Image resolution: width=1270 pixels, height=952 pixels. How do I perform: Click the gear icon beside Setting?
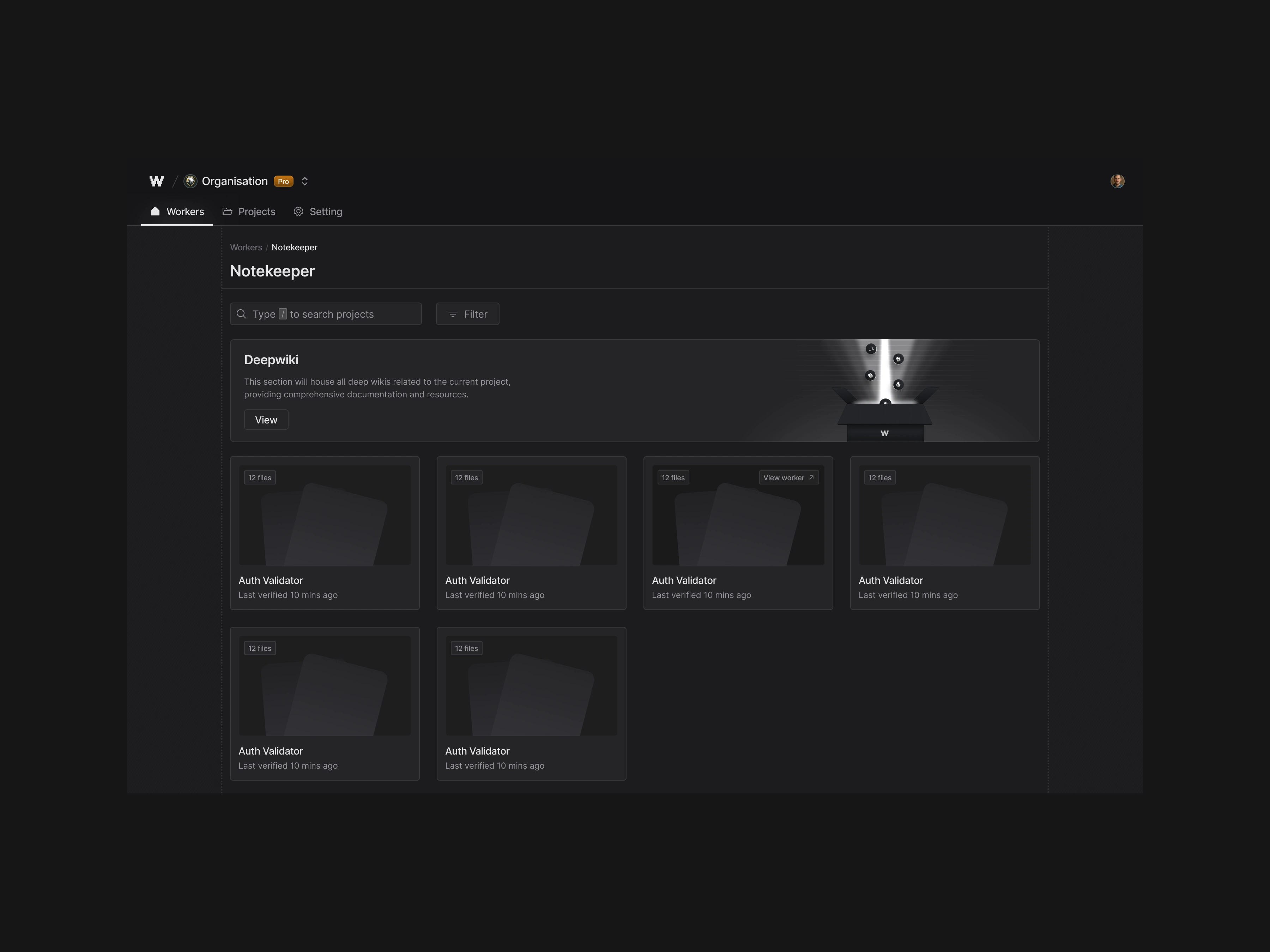298,211
